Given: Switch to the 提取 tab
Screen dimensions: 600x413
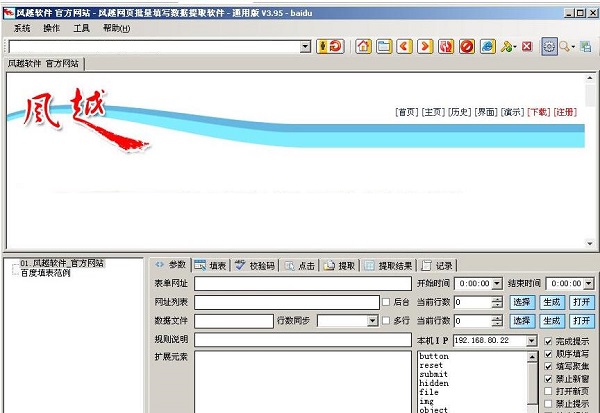Looking at the screenshot, I should (340, 265).
